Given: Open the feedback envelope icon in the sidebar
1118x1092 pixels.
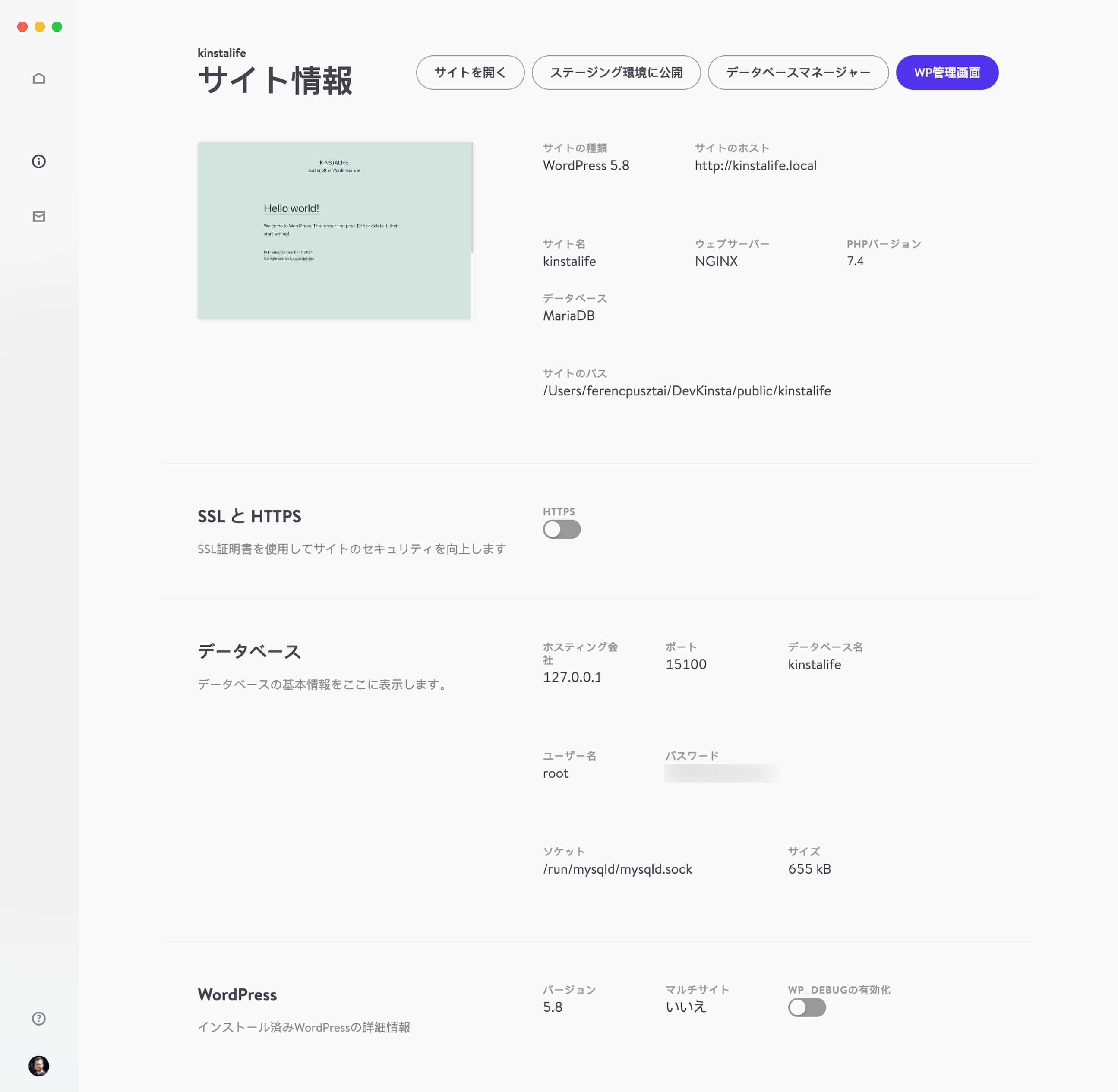Looking at the screenshot, I should (x=39, y=216).
